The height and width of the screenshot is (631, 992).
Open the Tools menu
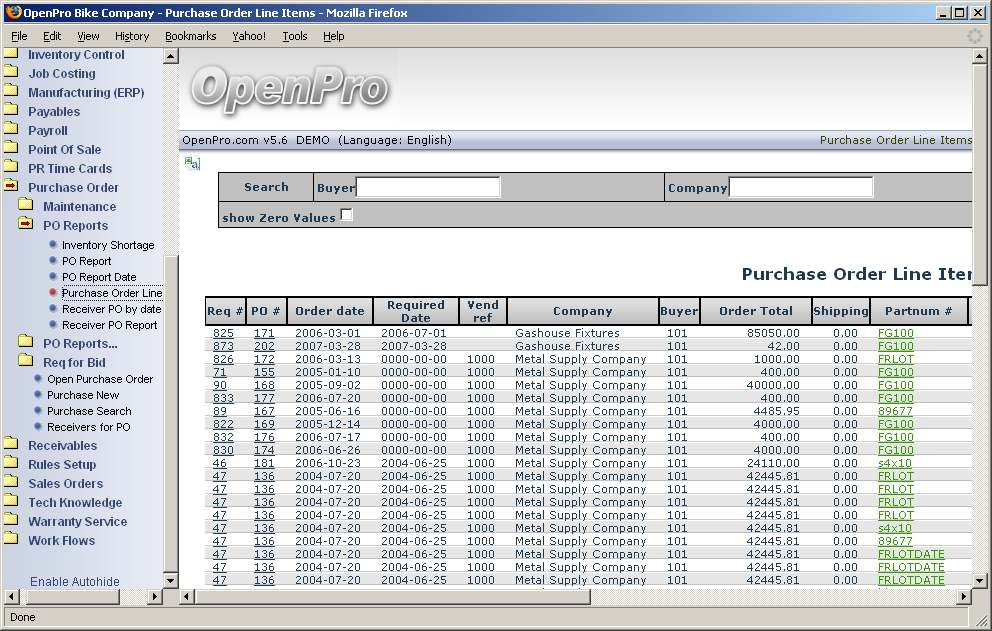click(x=295, y=36)
